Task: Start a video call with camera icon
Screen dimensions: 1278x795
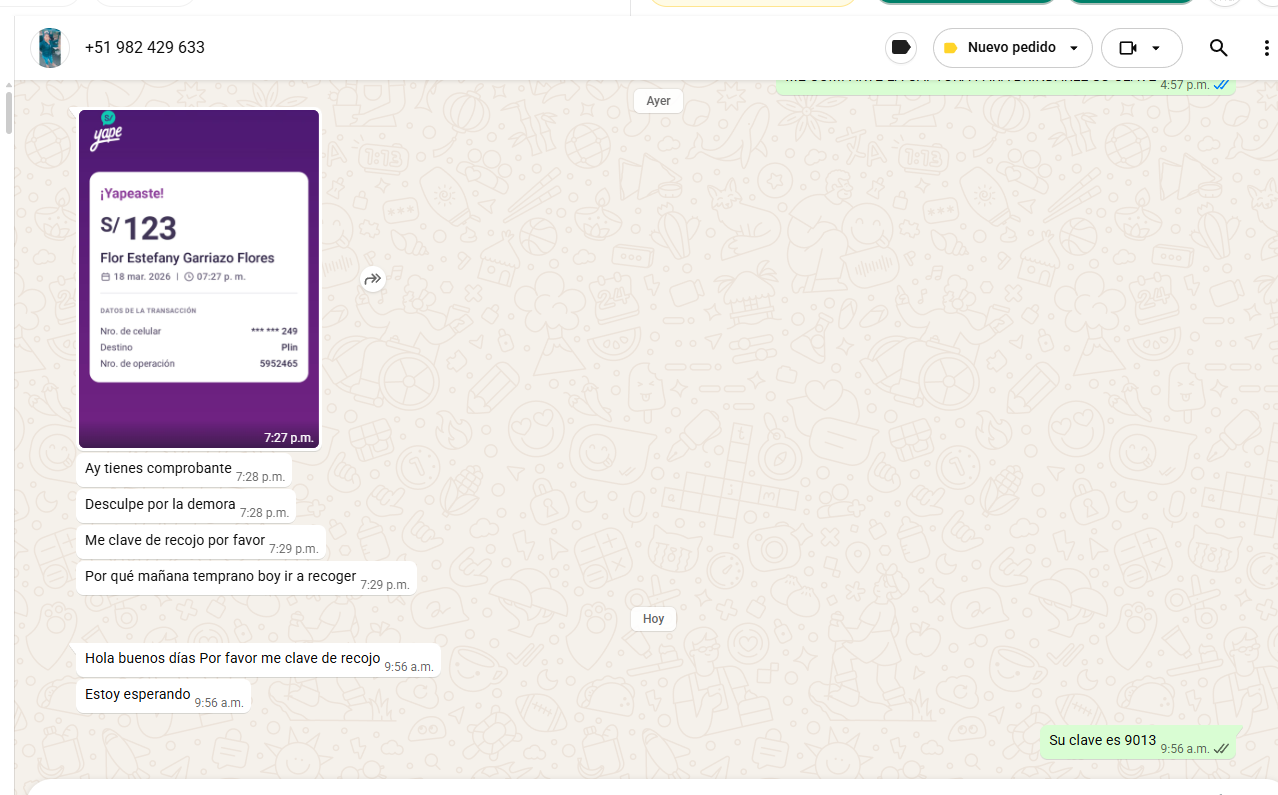Action: pyautogui.click(x=1128, y=48)
